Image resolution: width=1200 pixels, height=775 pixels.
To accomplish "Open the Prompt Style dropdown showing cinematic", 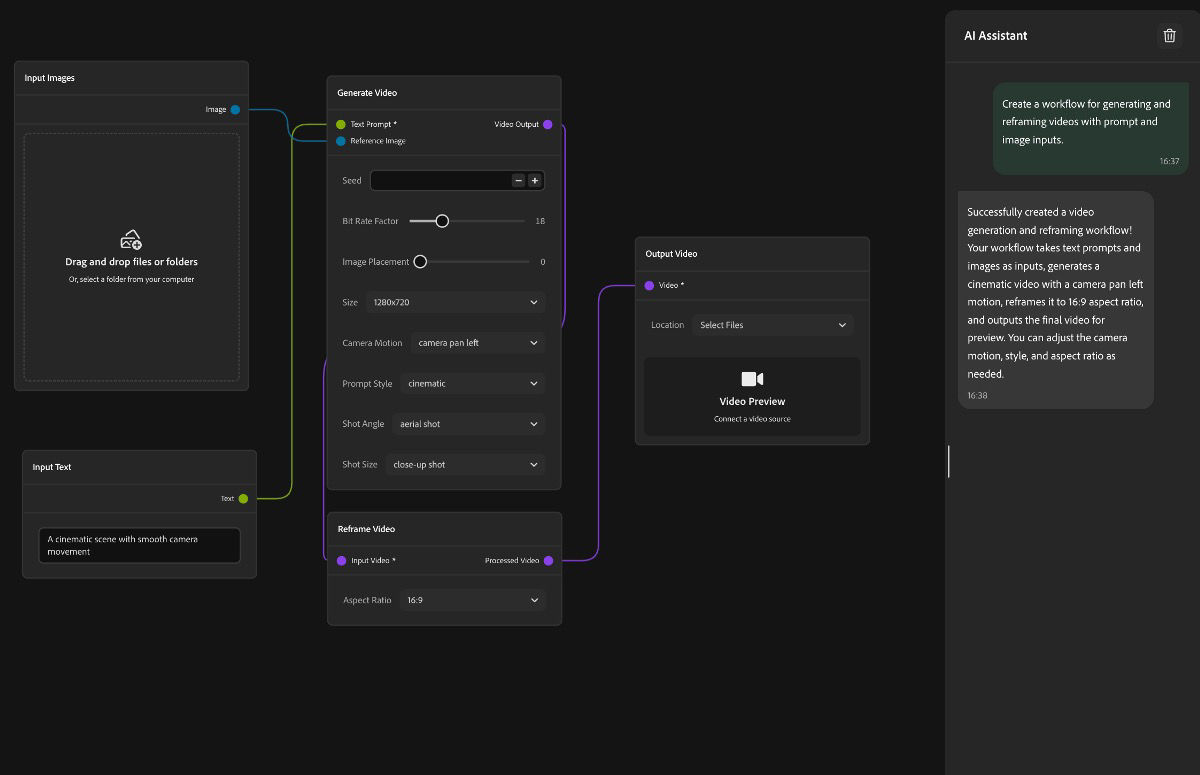I will (x=472, y=383).
